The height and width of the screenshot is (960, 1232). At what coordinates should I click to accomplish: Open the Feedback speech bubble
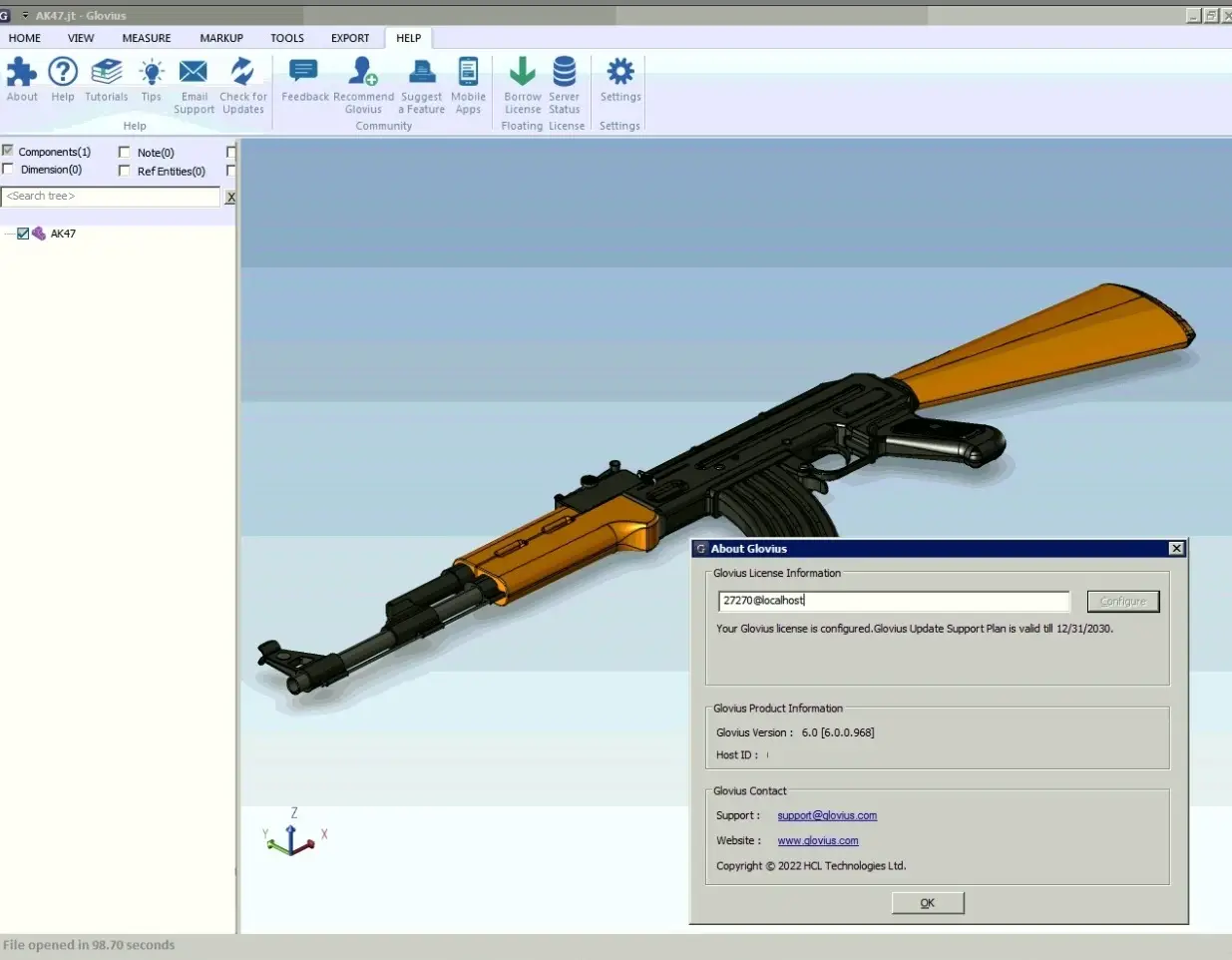(x=303, y=72)
